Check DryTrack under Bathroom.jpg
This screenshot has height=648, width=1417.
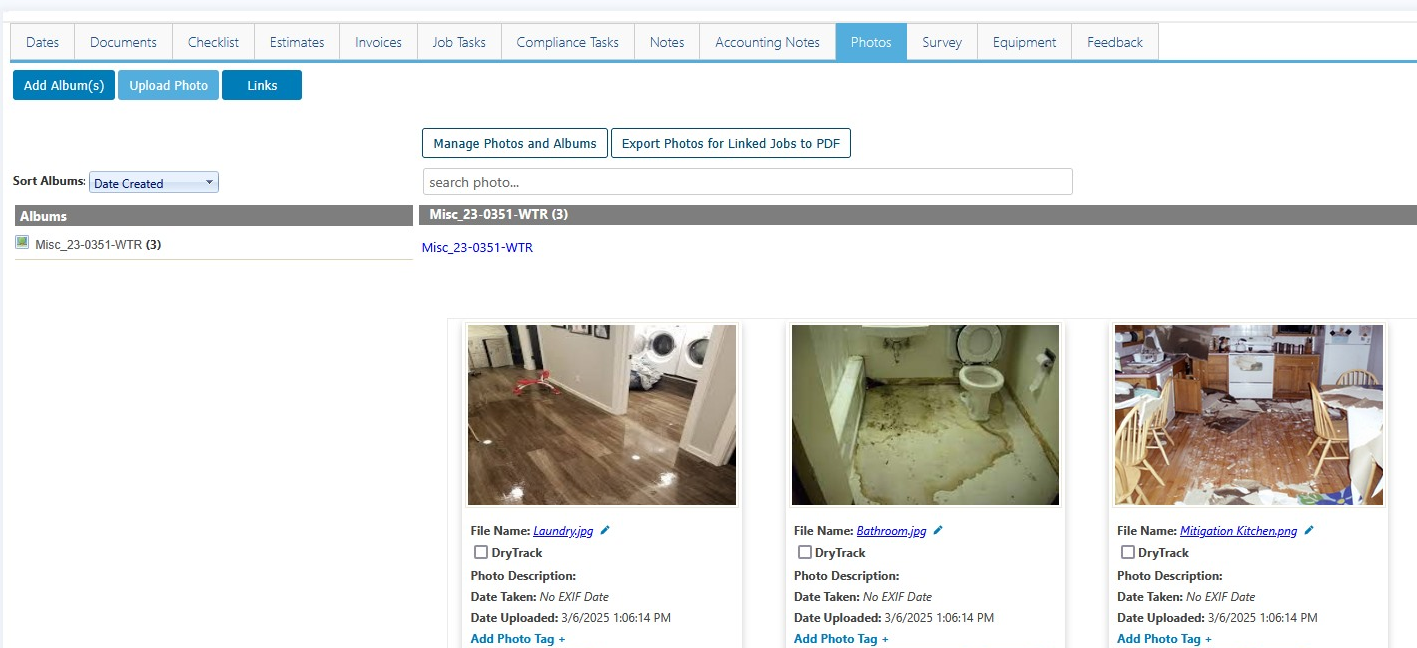click(x=805, y=552)
